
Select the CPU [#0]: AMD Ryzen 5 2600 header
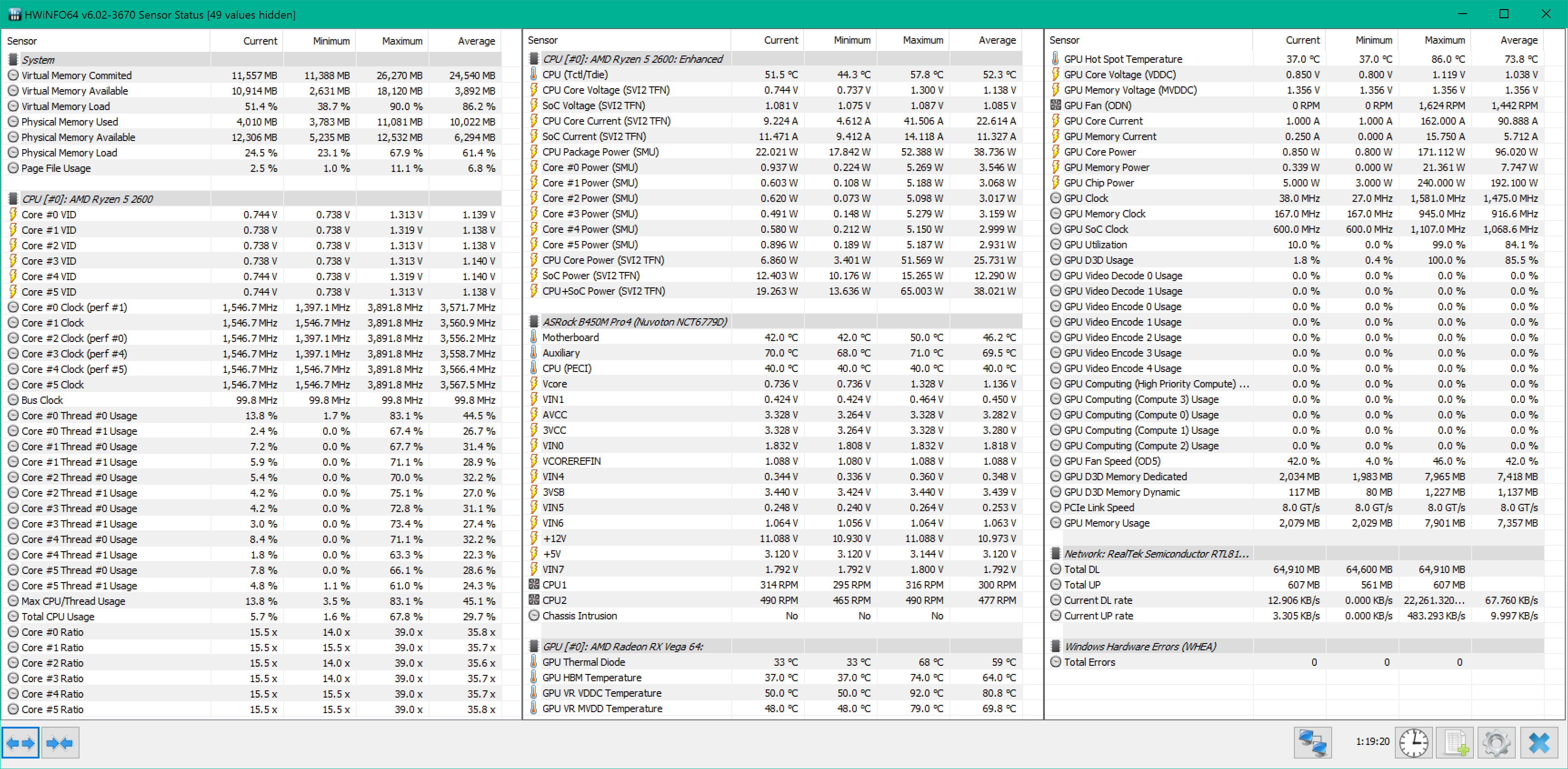(87, 199)
